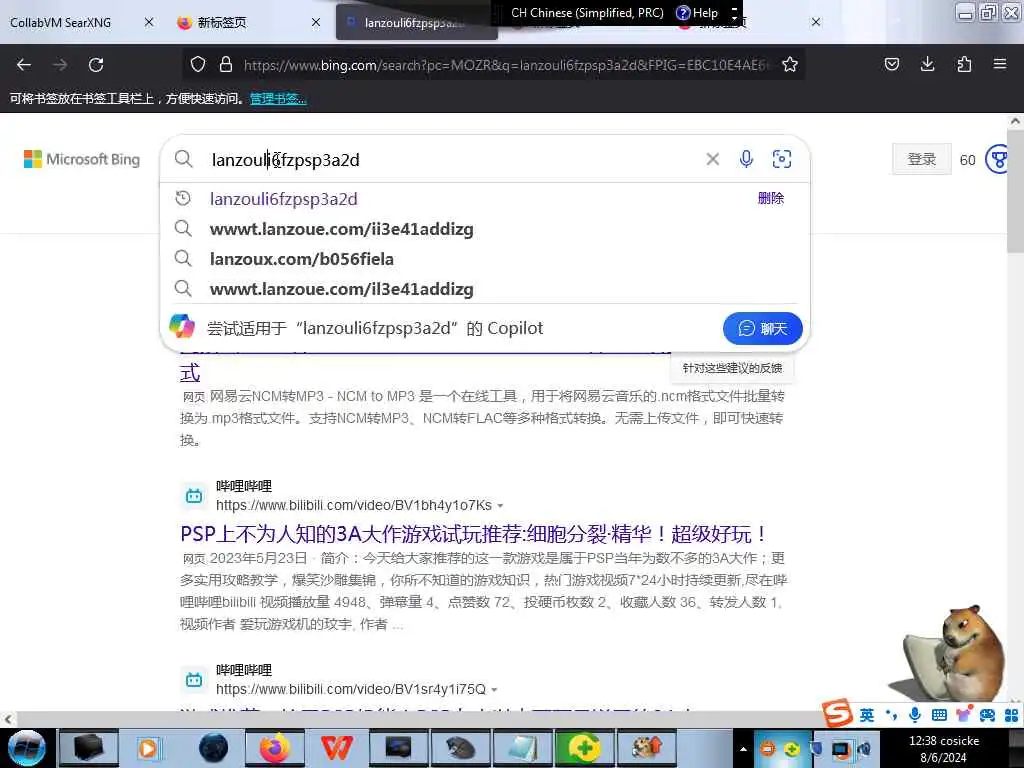Screen dimensions: 1024x768
Task: Open 管理书签 bookmarks link
Action: (x=278, y=99)
